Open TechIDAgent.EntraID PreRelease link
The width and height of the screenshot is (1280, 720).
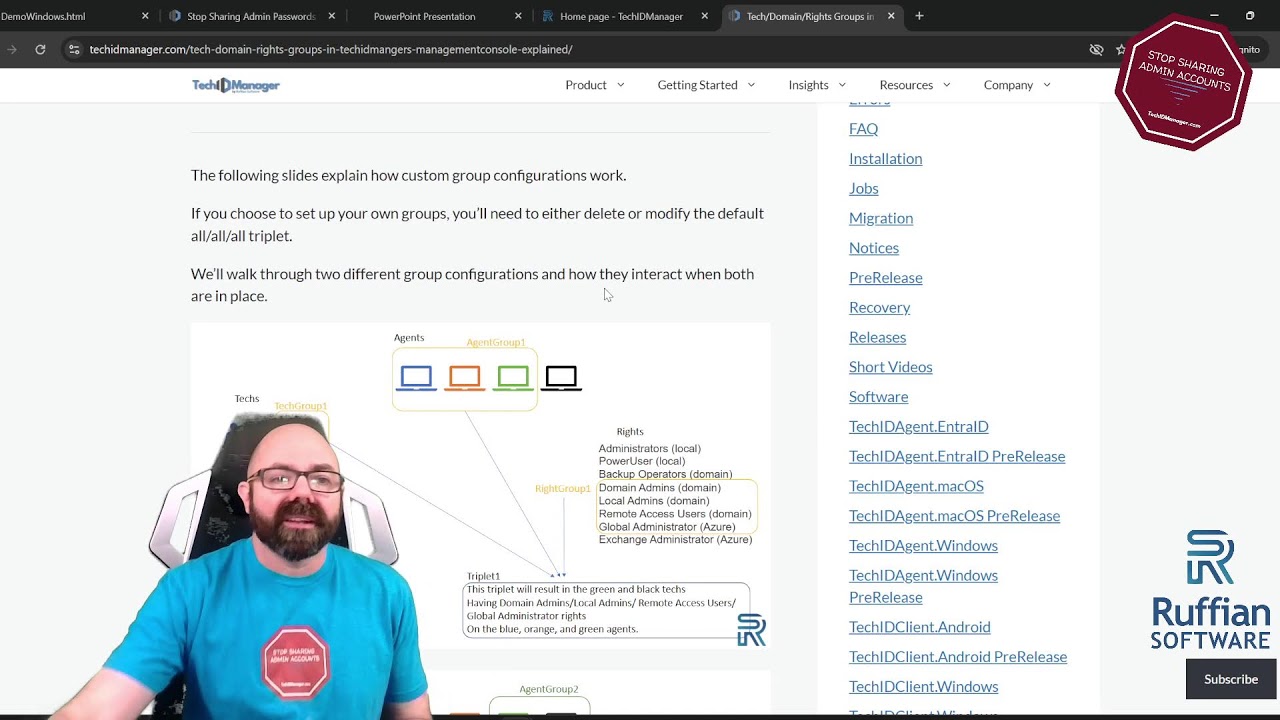pyautogui.click(x=957, y=456)
